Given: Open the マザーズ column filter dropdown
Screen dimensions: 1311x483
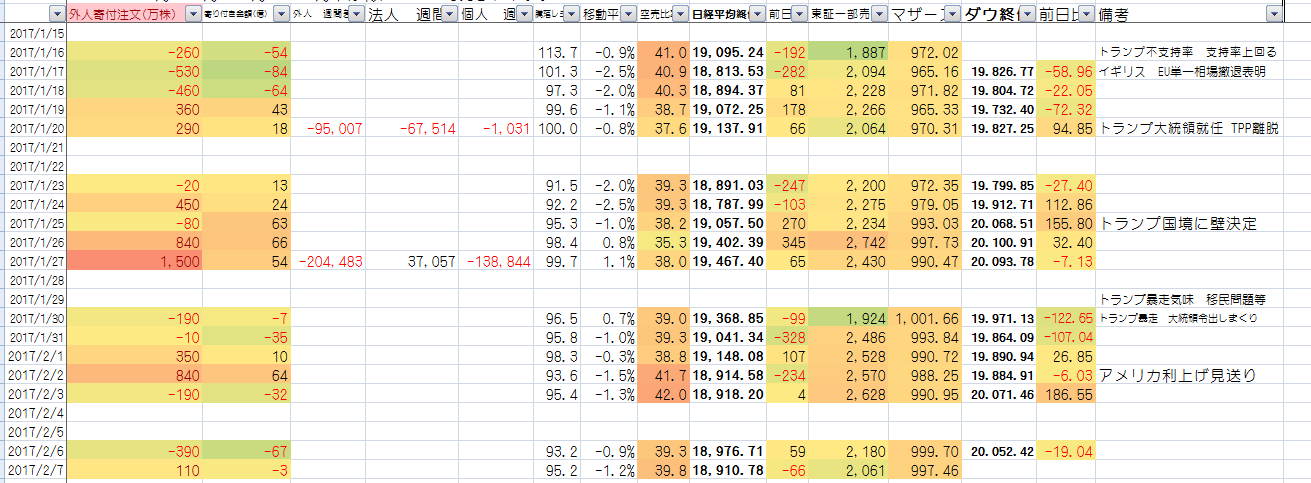Looking at the screenshot, I should coord(953,15).
